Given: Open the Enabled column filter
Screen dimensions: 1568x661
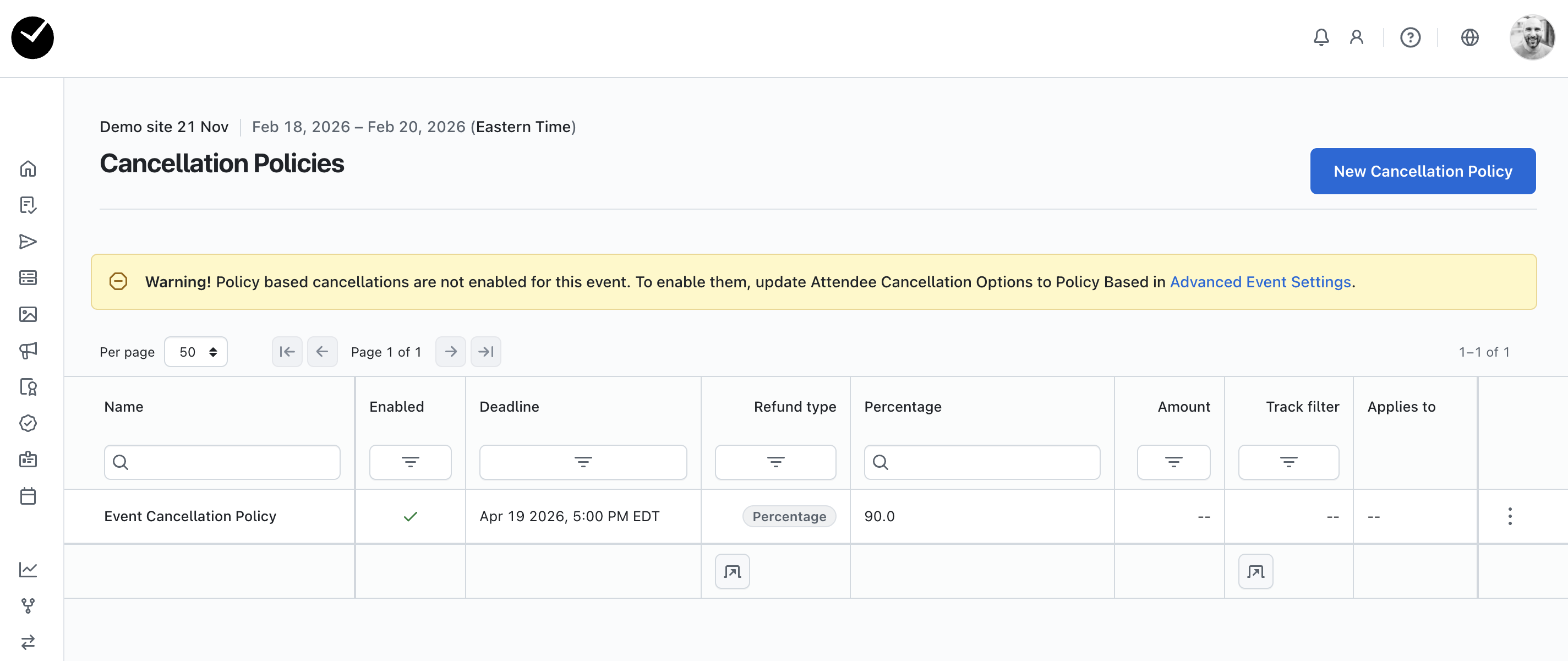Looking at the screenshot, I should pos(410,462).
